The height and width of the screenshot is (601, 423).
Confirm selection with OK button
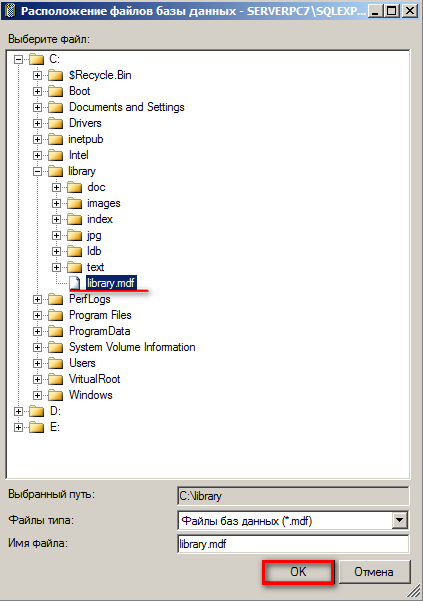pyautogui.click(x=298, y=572)
